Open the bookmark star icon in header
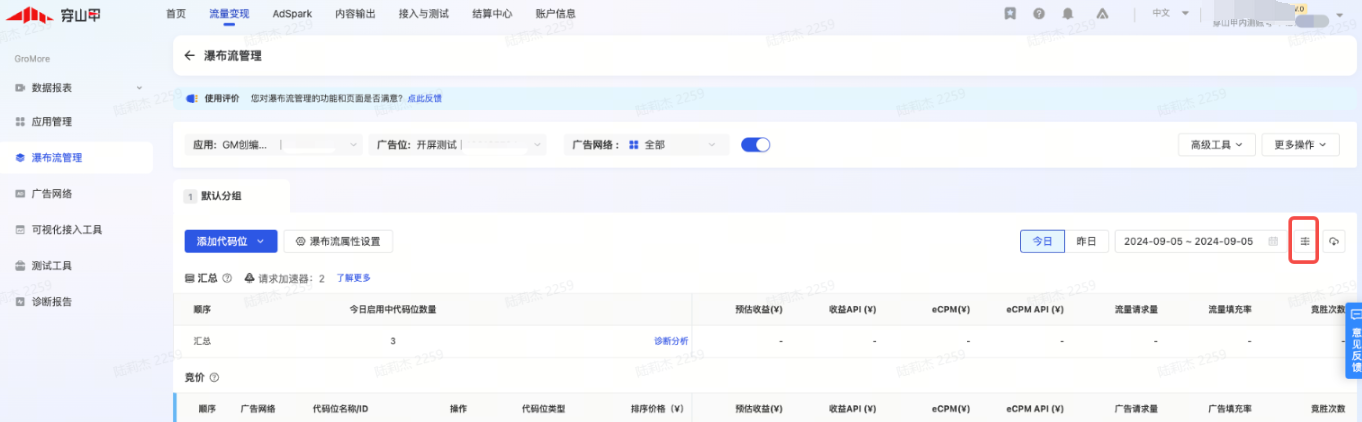 [1011, 14]
